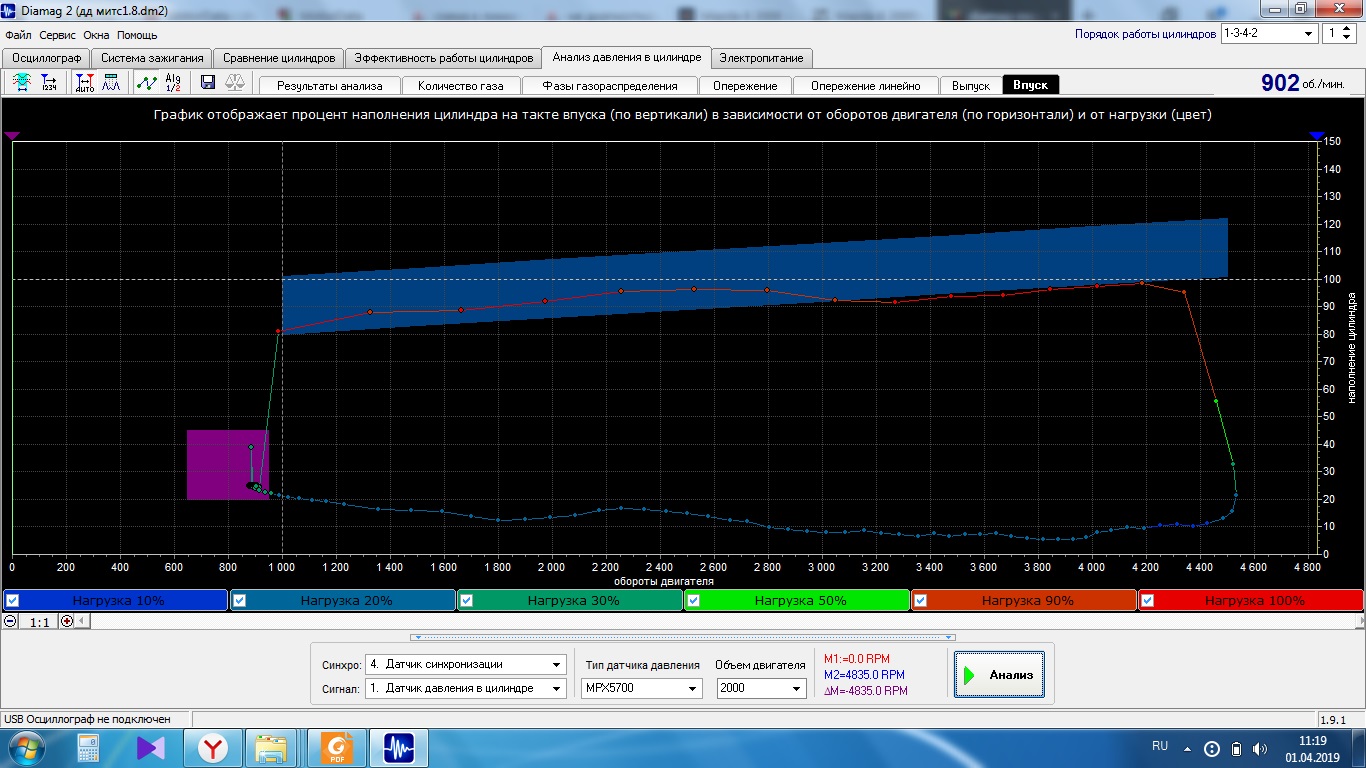Open Сервис menu
This screenshot has height=768, width=1366.
point(59,34)
